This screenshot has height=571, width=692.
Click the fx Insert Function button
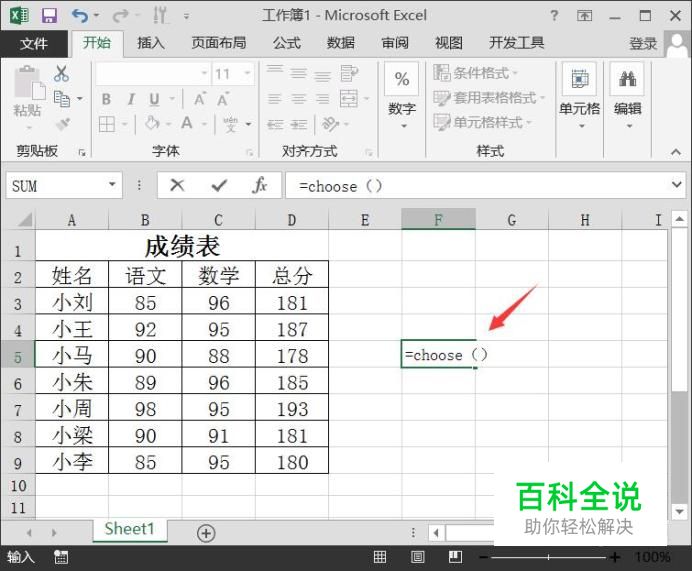pos(260,185)
